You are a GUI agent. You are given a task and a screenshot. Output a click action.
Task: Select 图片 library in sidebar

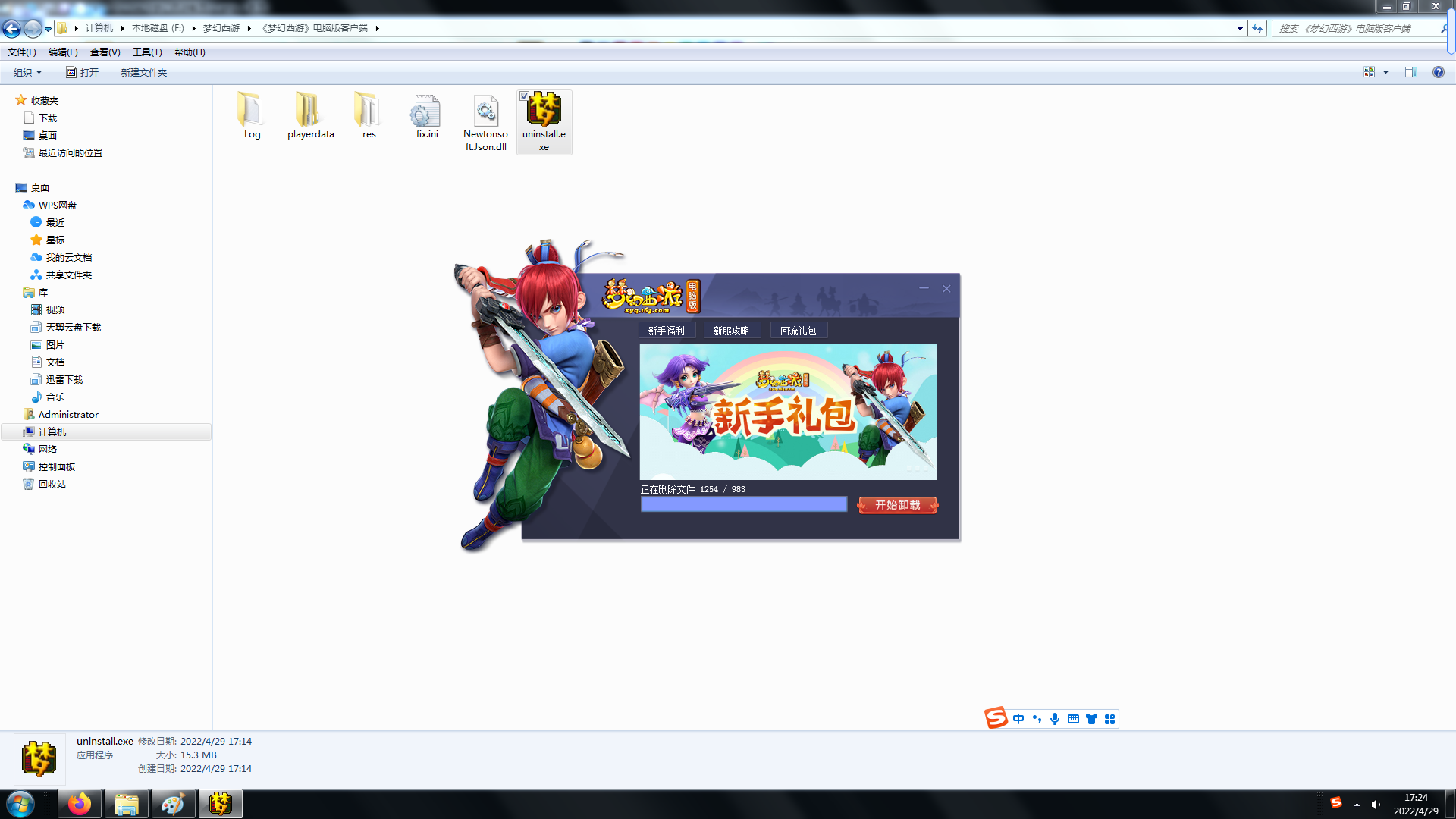pos(55,345)
